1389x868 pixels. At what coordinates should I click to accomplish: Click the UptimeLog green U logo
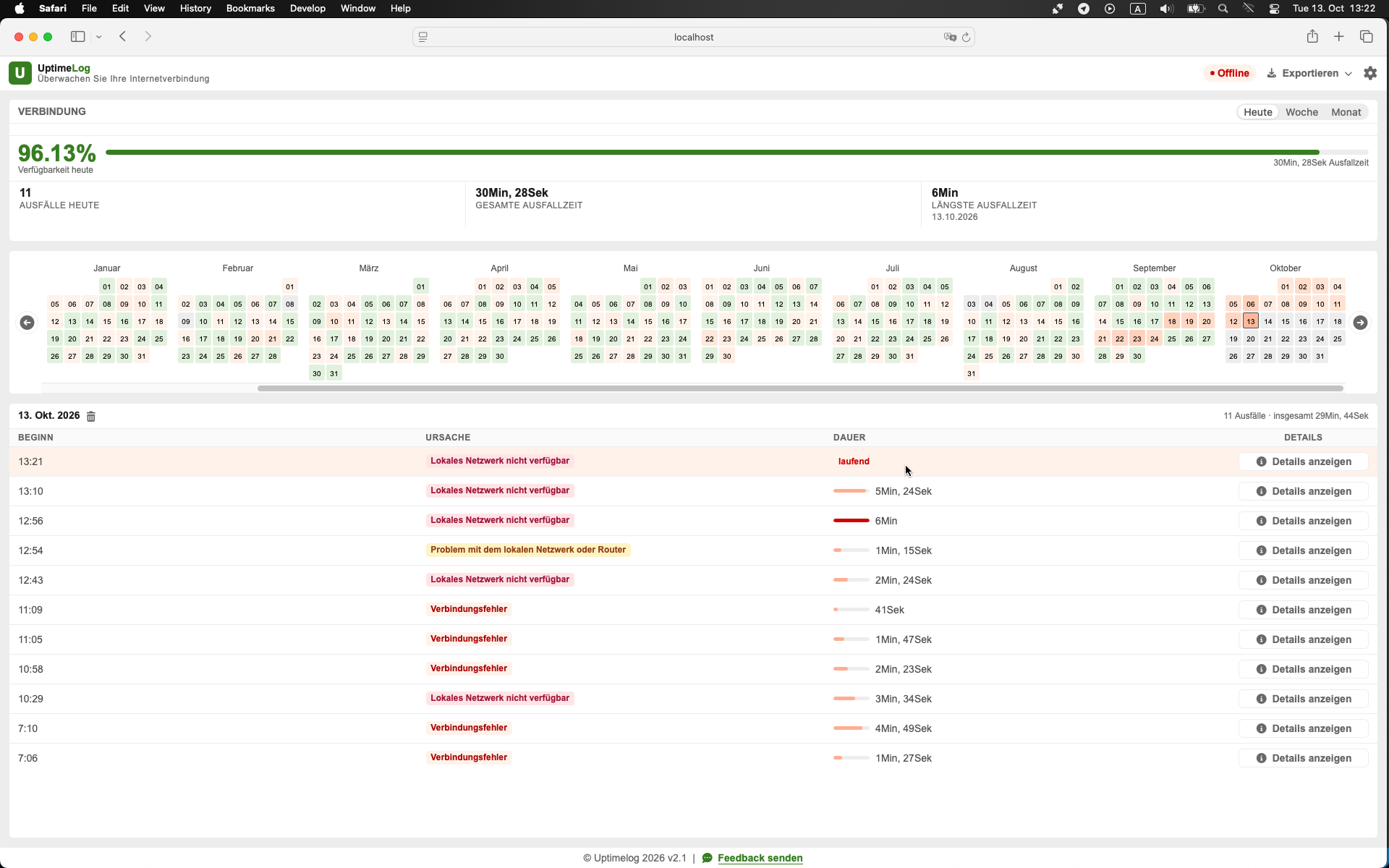(20, 73)
